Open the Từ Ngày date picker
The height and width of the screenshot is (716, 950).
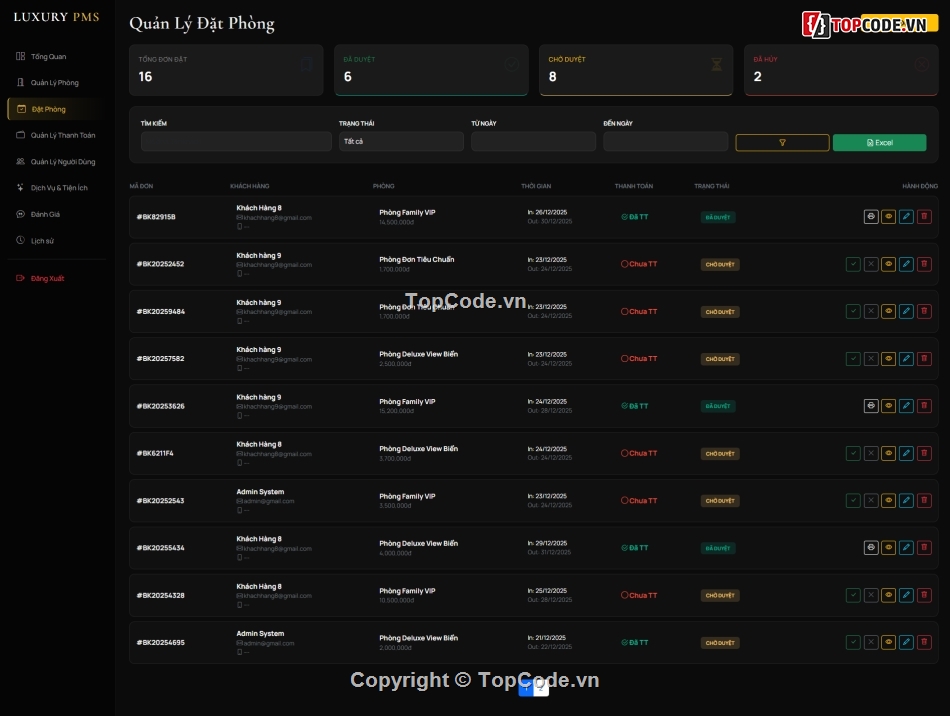[533, 142]
